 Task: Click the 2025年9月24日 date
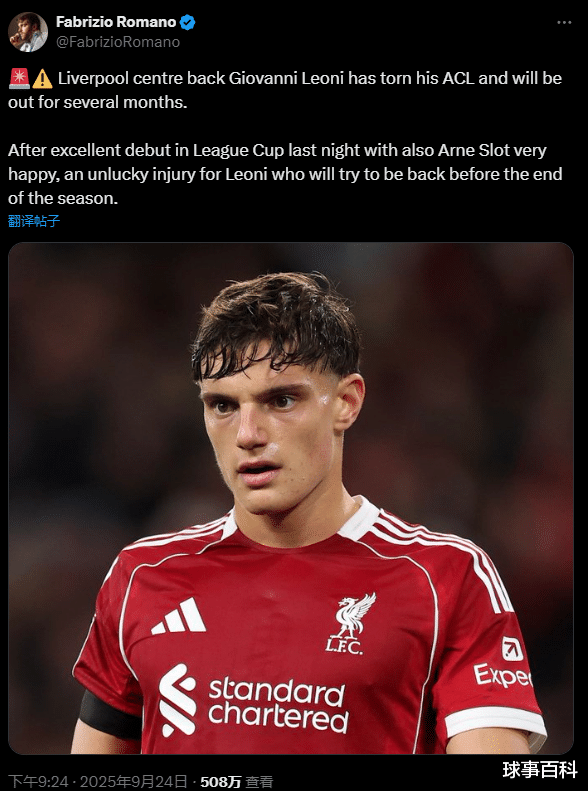pos(134,781)
